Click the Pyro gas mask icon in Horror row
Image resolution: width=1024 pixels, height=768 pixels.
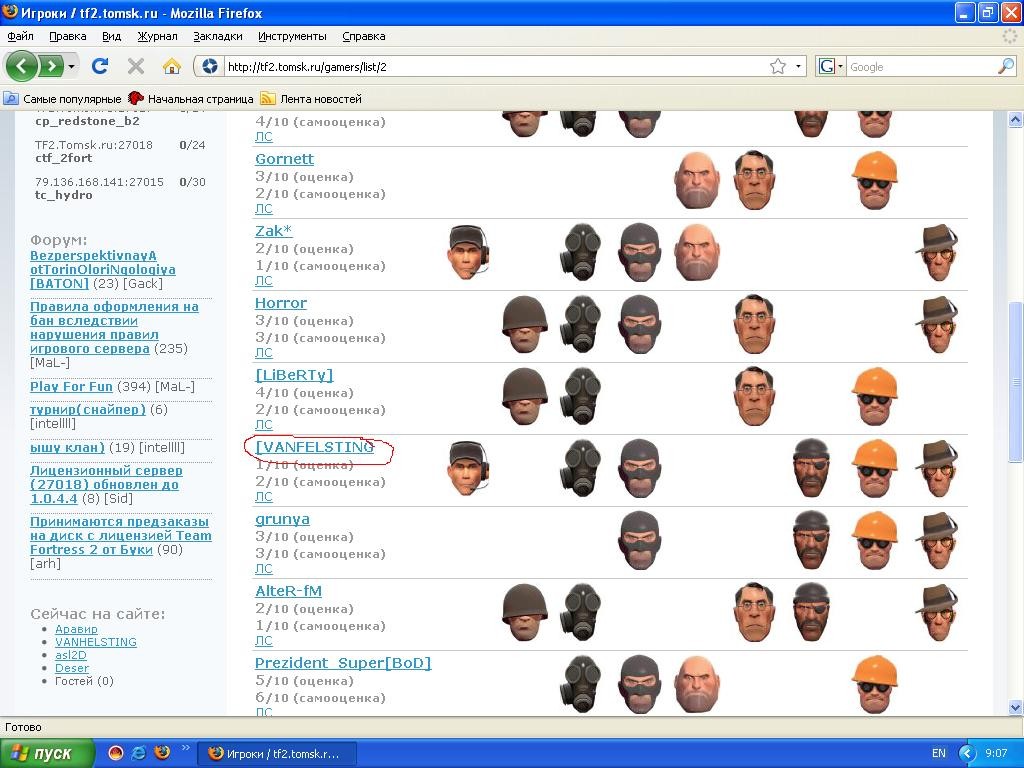pyautogui.click(x=581, y=325)
